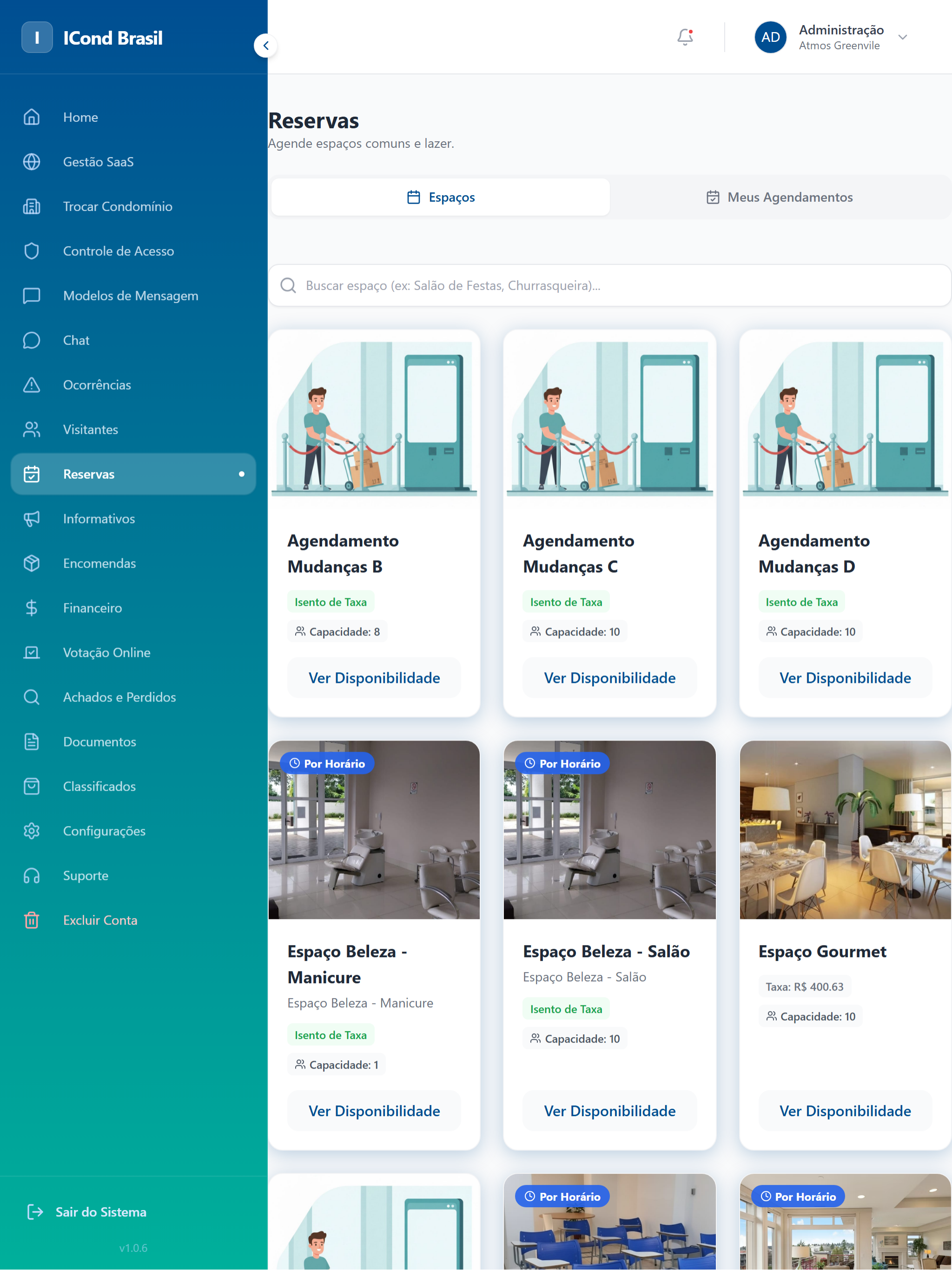
Task: Click the Capacidade: 8 badge
Action: (337, 632)
